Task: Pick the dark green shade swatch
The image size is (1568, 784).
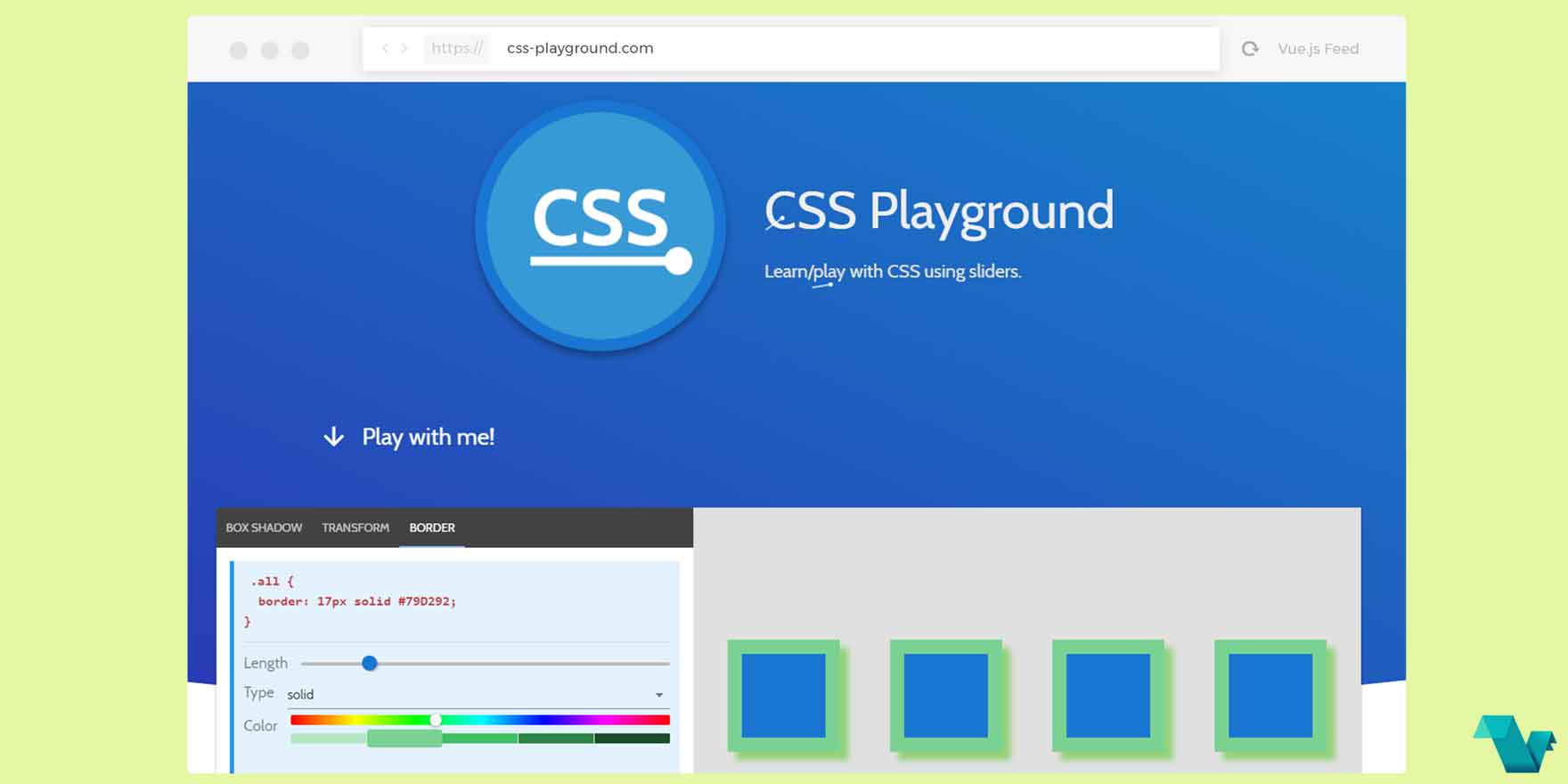Action: tap(556, 739)
